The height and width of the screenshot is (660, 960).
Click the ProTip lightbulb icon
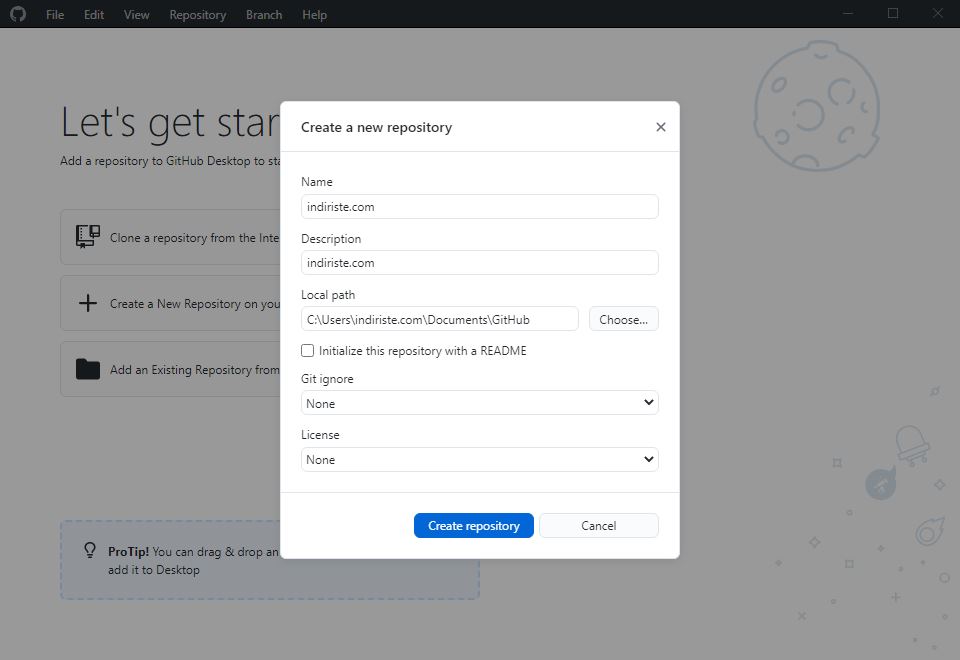[90, 550]
